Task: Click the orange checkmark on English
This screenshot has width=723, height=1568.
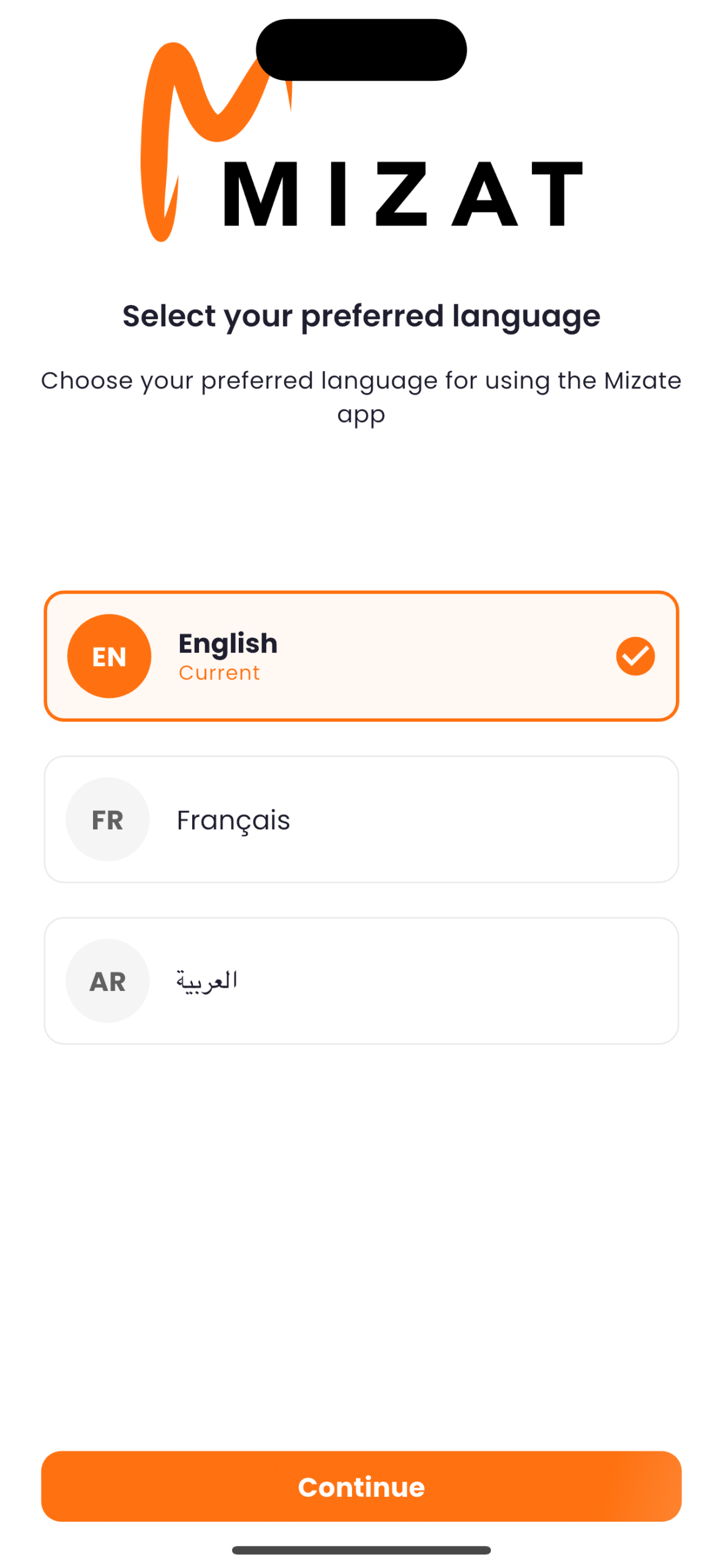Action: click(635, 656)
